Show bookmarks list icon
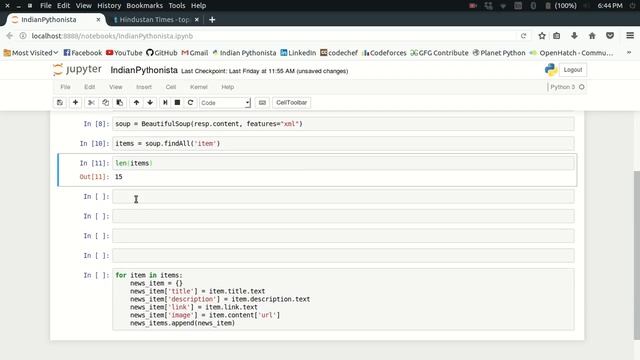 (557, 36)
